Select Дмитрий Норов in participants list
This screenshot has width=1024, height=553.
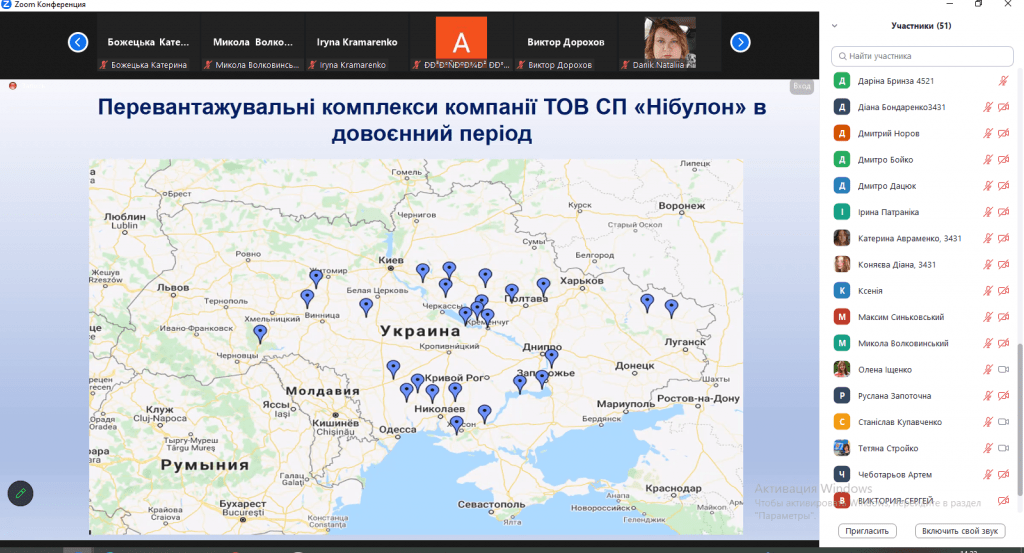888,133
